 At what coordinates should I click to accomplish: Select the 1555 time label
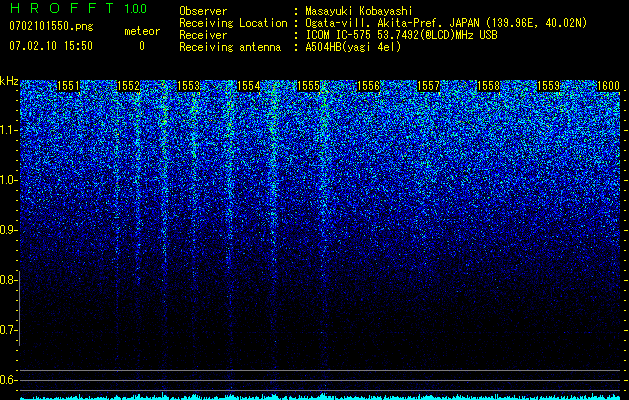308,86
